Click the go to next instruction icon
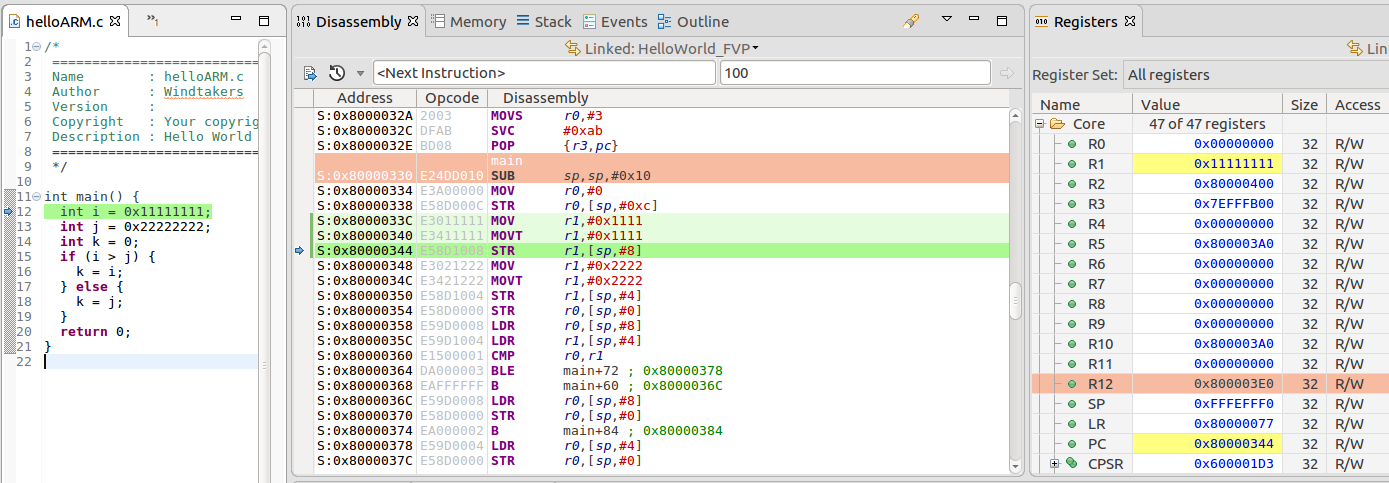The height and width of the screenshot is (483, 1389). 310,73
